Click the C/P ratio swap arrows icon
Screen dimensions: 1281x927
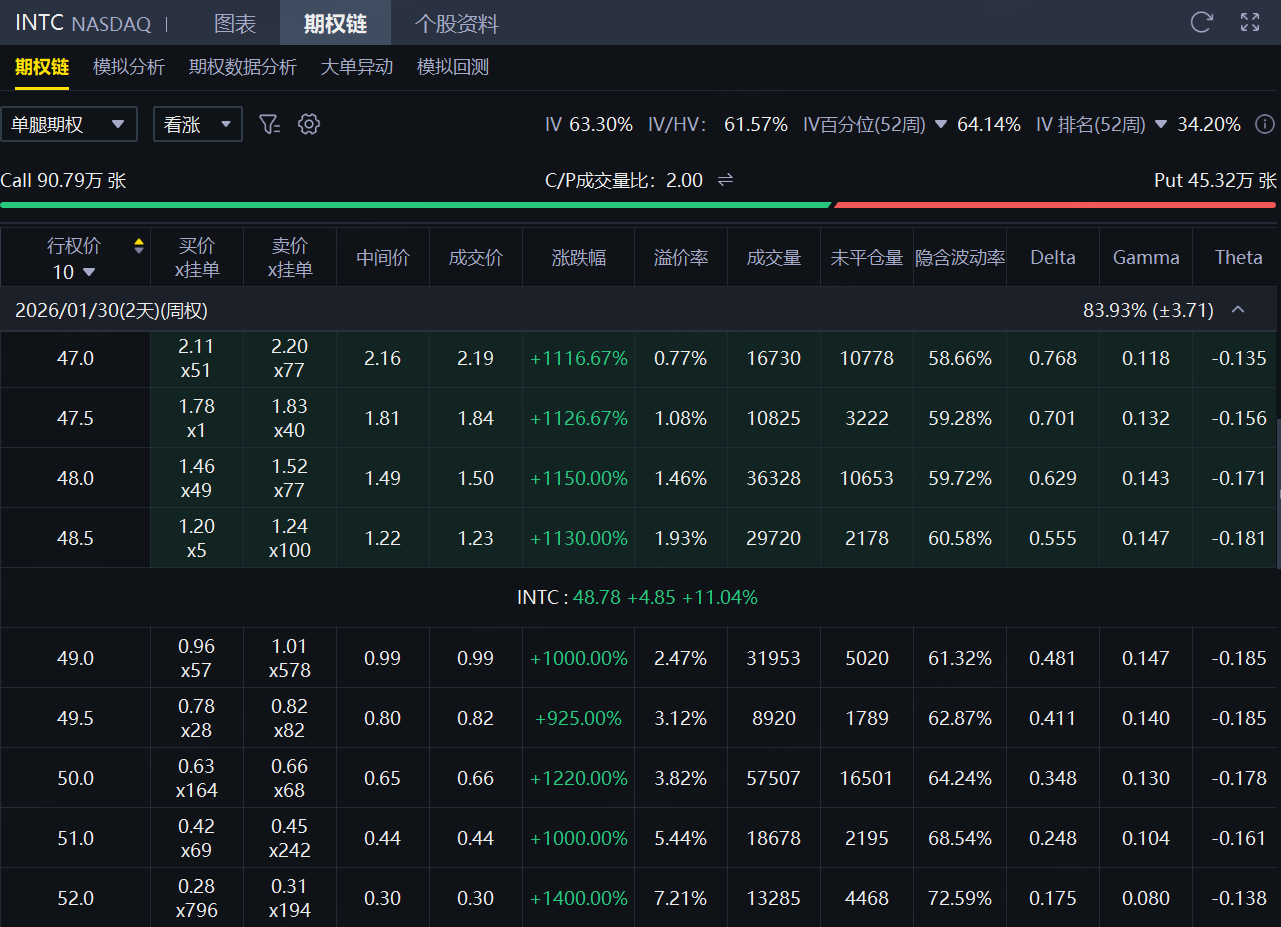pos(726,180)
